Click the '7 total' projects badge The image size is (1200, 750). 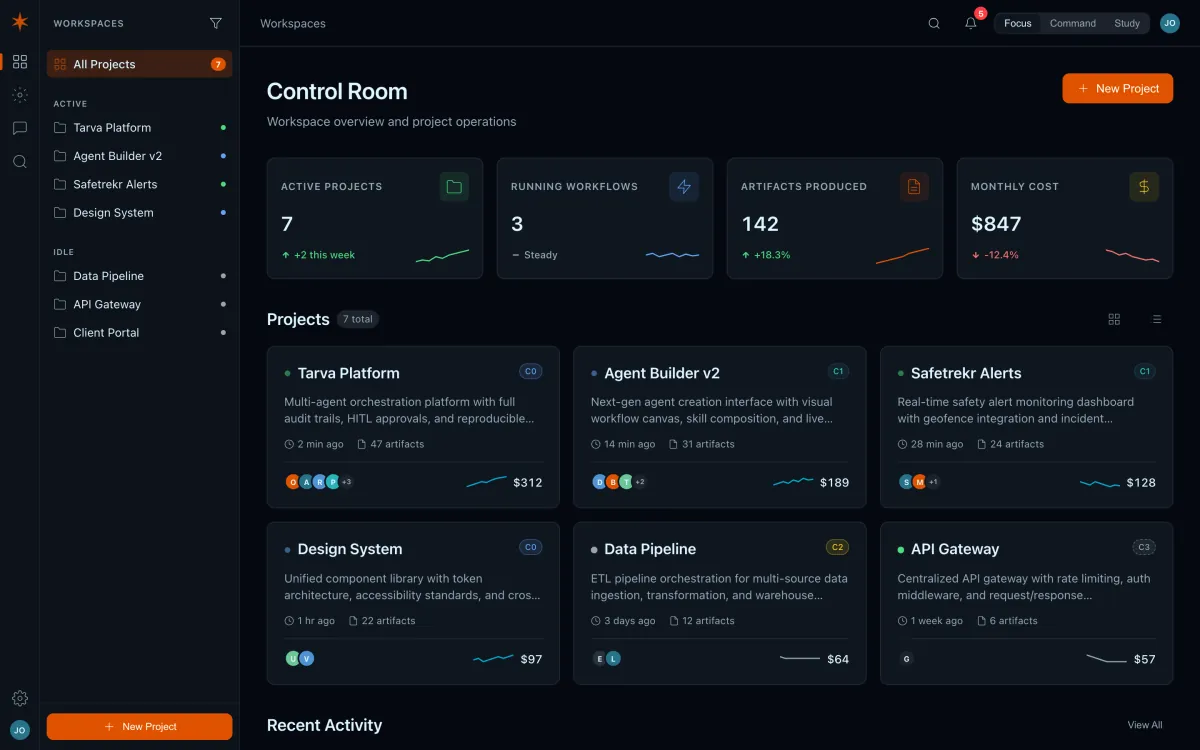pyautogui.click(x=357, y=319)
